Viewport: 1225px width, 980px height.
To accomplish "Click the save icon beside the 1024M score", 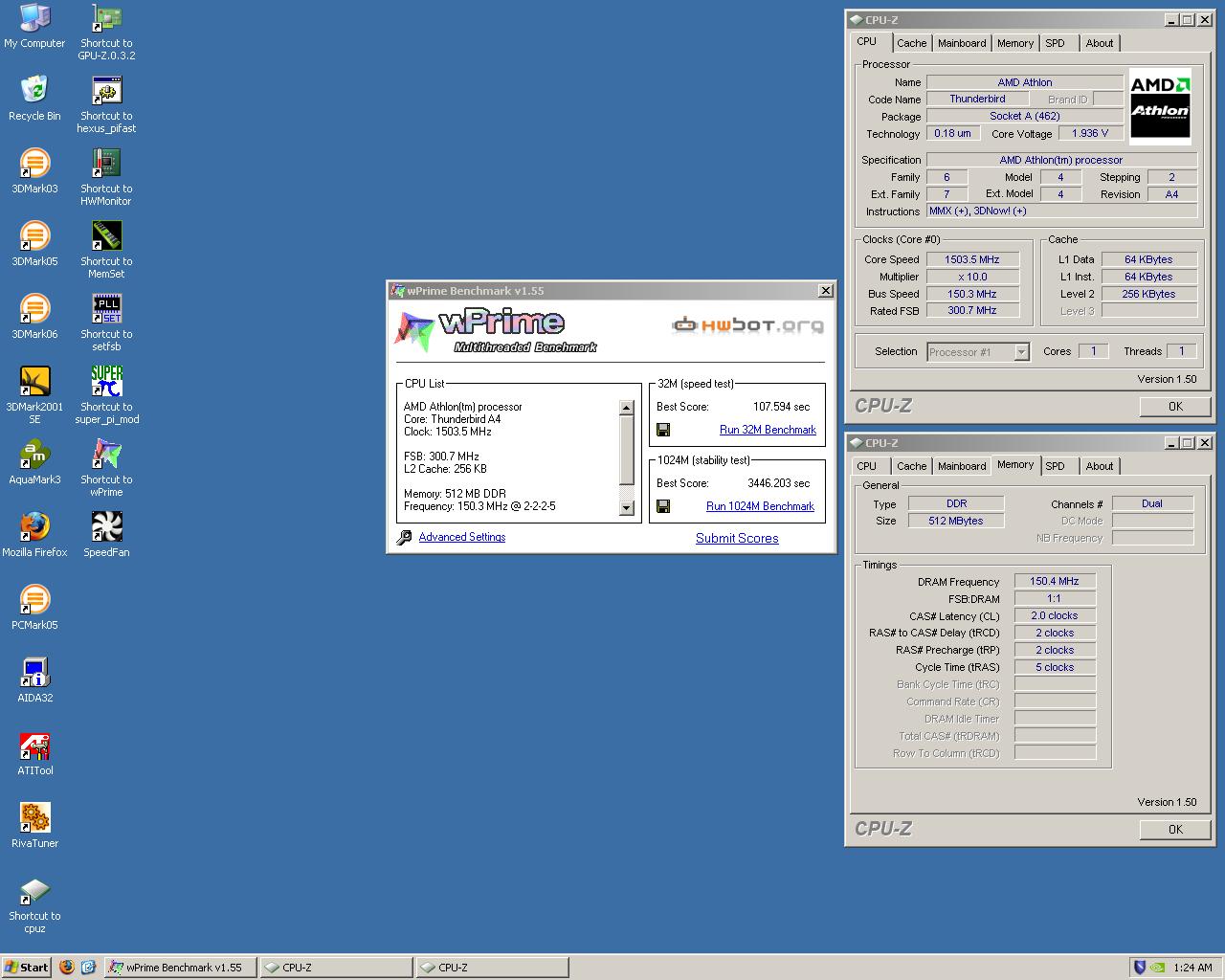I will point(663,506).
